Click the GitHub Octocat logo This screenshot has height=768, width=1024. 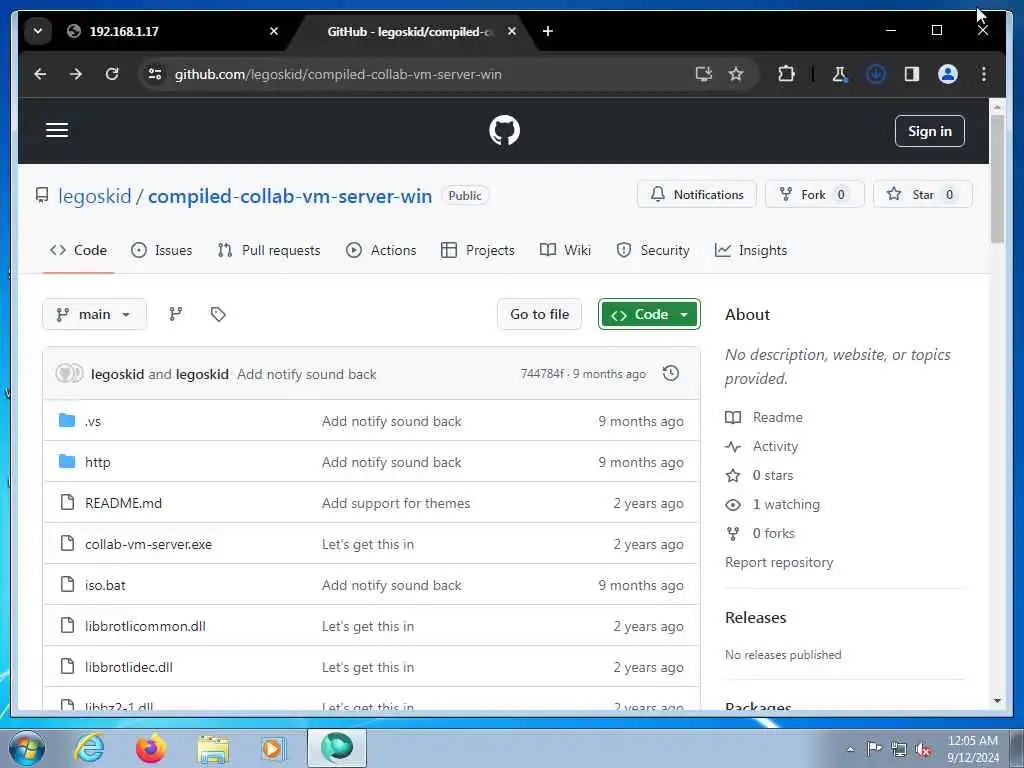504,131
